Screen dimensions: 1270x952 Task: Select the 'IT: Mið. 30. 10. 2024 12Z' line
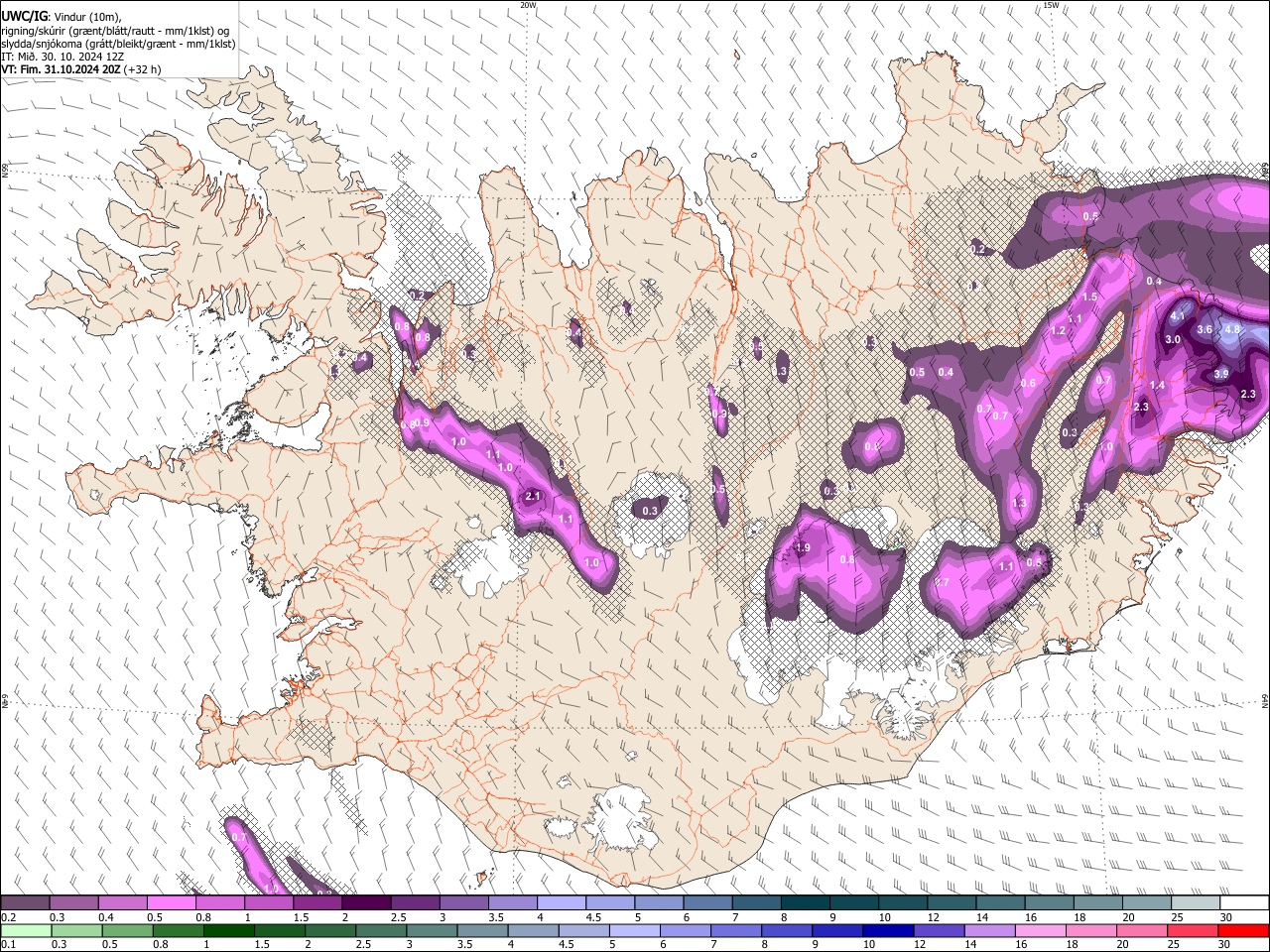click(x=63, y=57)
